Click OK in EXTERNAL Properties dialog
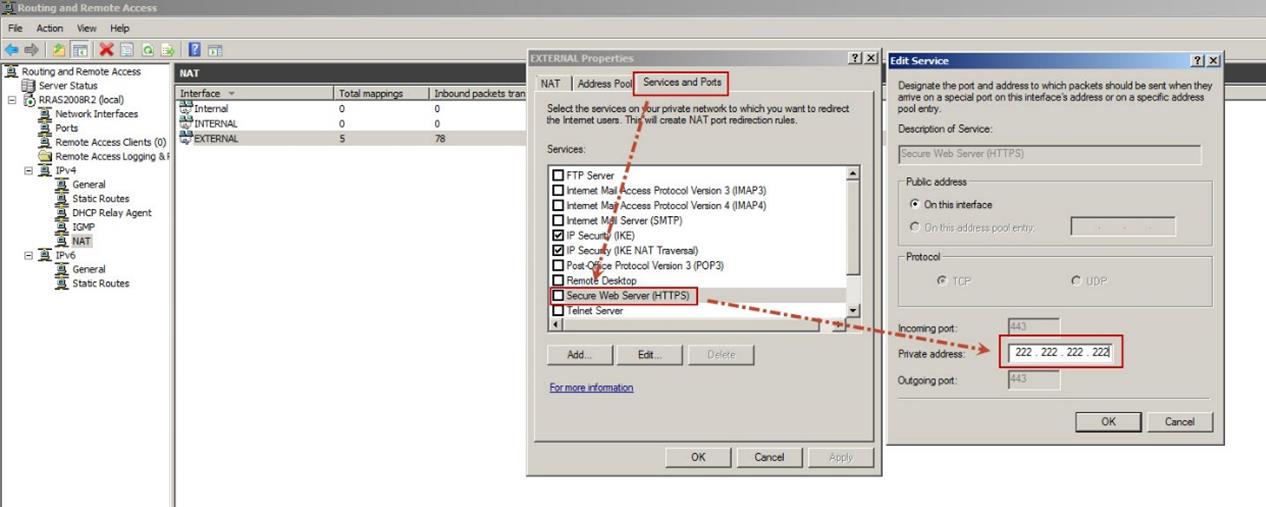The image size is (1266, 507). click(698, 457)
